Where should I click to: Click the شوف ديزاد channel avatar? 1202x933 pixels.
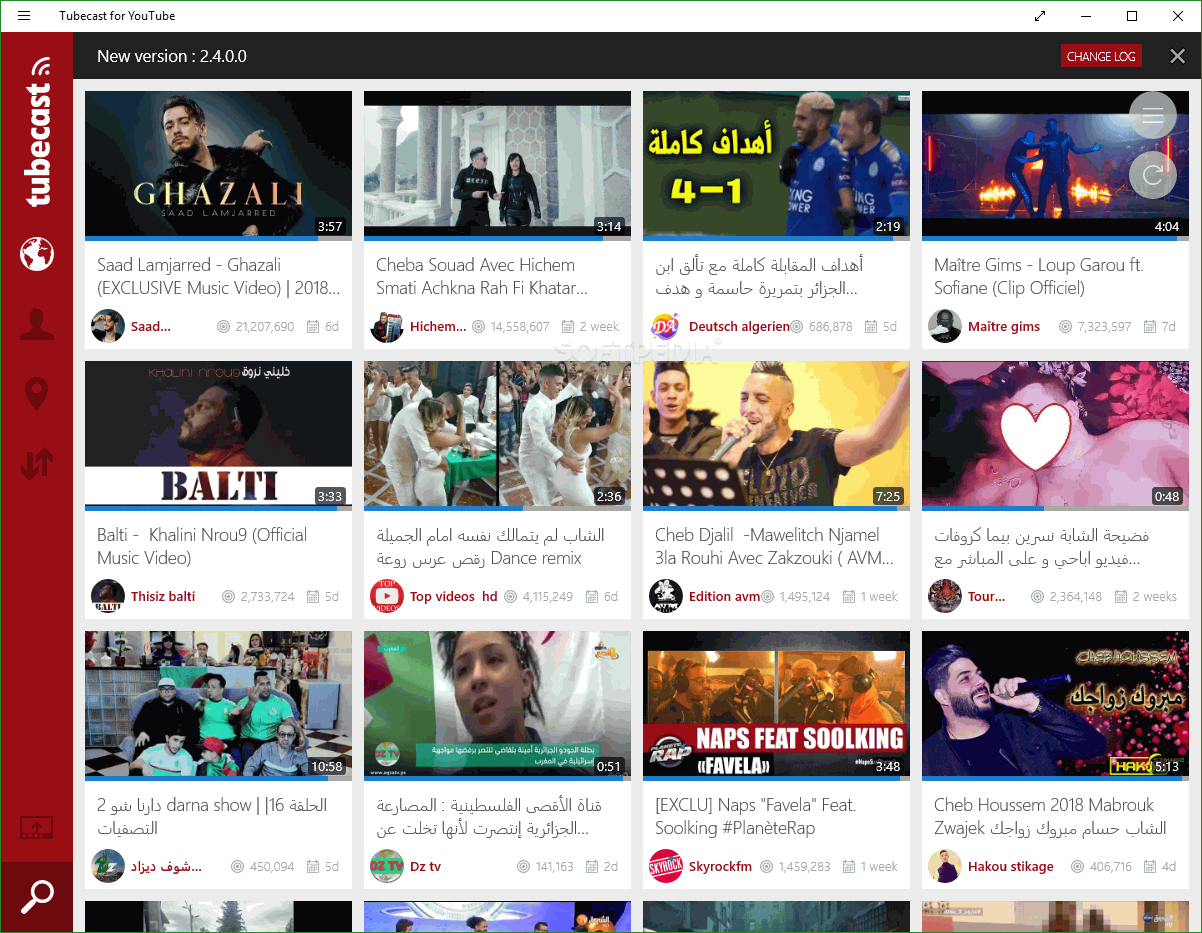coord(108,866)
